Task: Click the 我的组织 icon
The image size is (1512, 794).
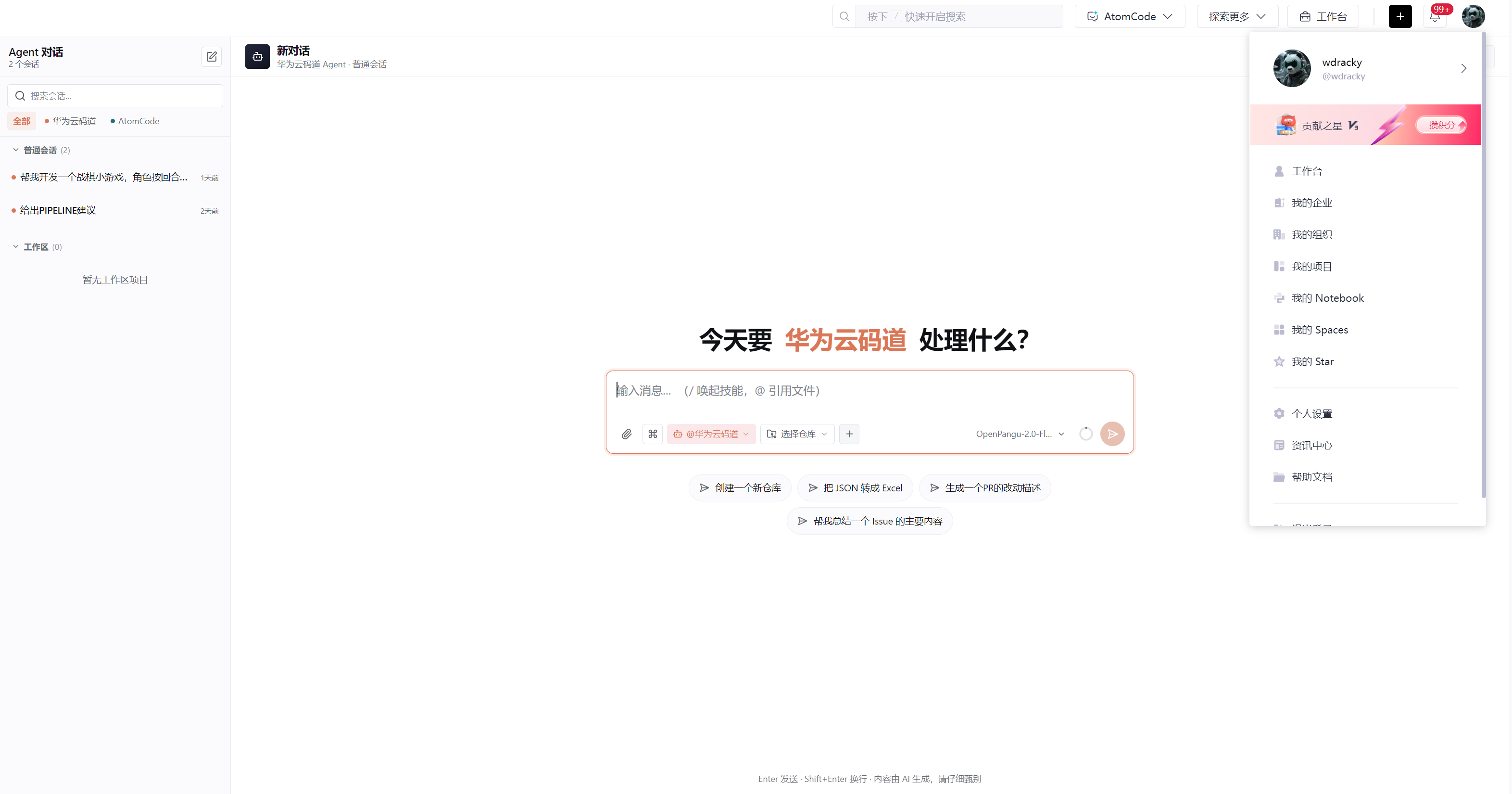Action: [1278, 234]
